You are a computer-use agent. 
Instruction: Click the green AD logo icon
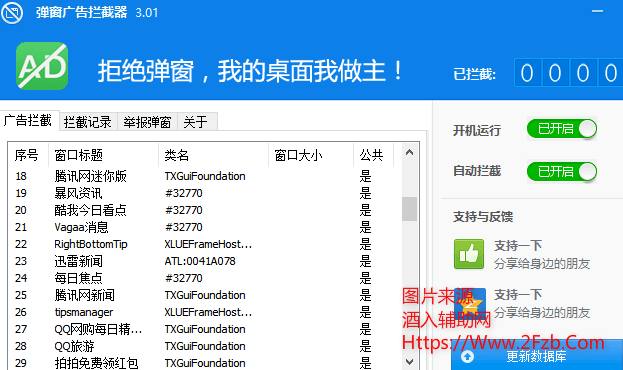point(42,66)
